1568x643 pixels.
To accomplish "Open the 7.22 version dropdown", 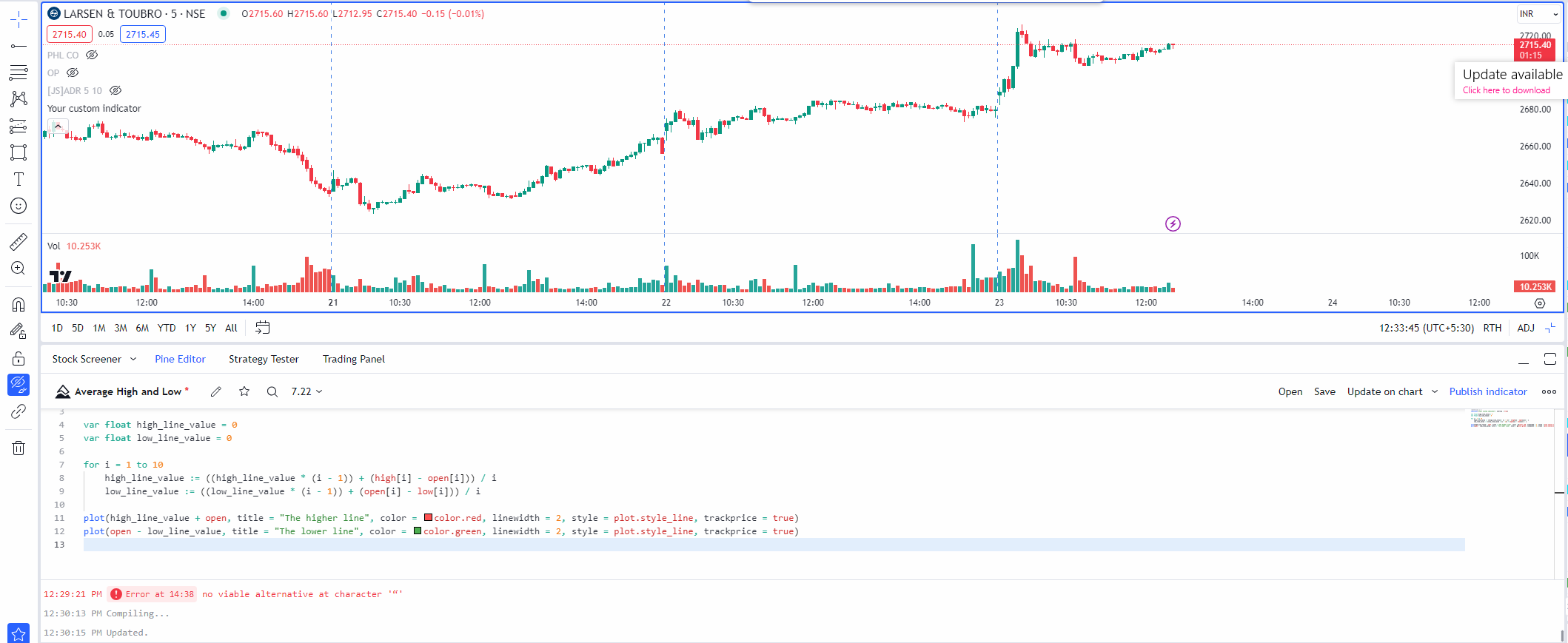I will (306, 391).
